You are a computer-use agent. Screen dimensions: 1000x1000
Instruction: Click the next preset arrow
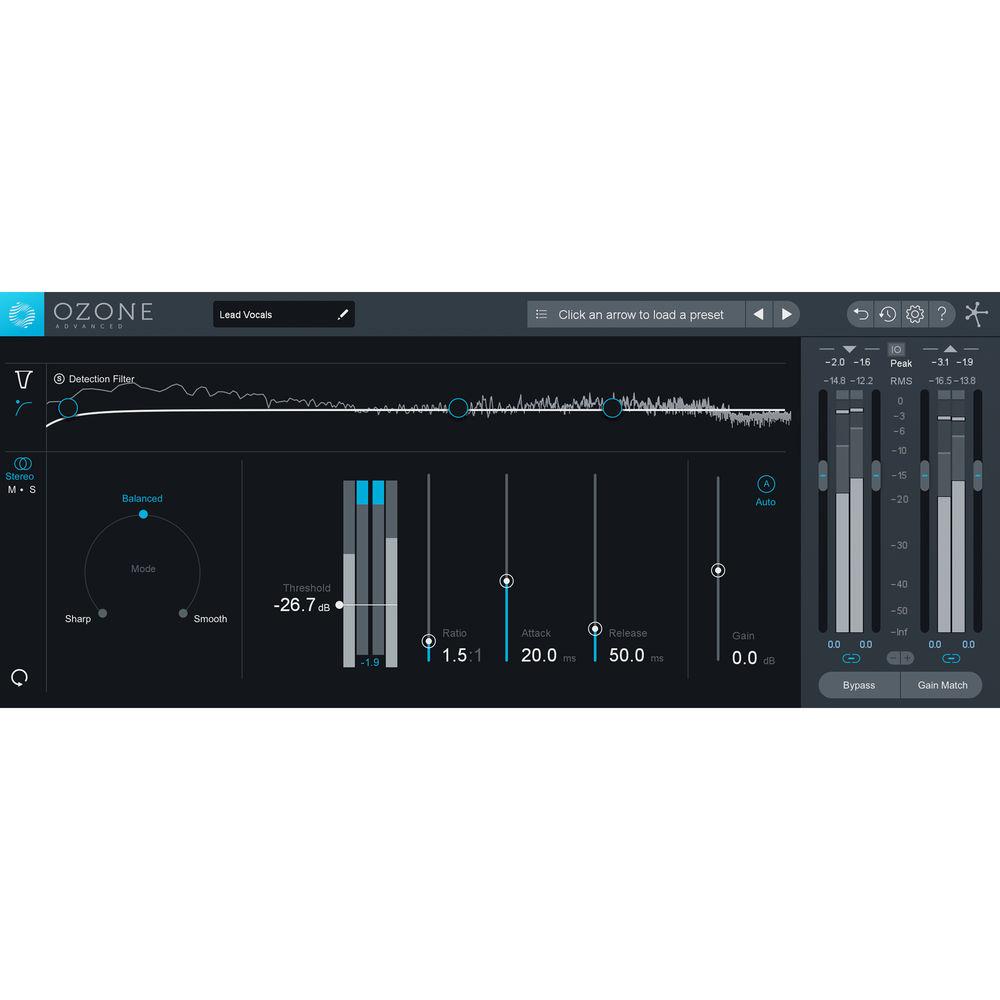pos(788,313)
